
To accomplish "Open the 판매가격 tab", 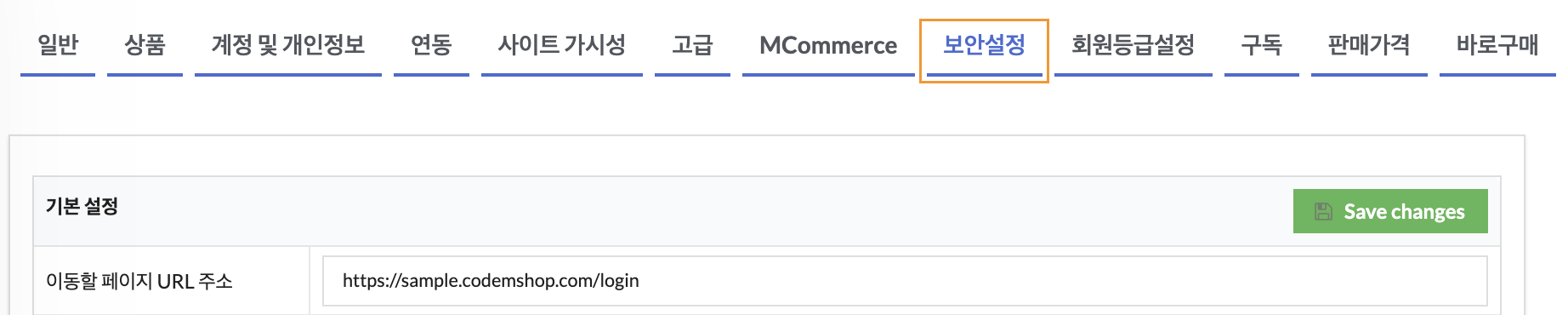I will pos(1369,44).
